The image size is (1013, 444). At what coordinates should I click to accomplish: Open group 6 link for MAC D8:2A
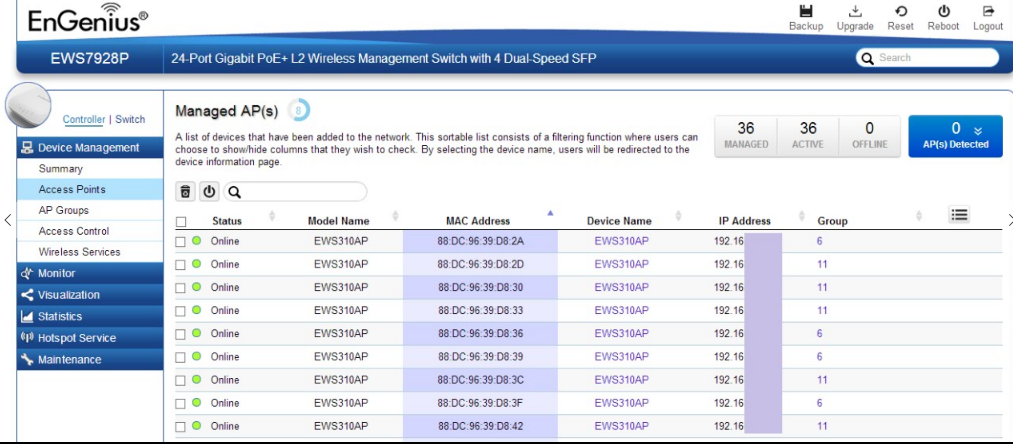[819, 241]
